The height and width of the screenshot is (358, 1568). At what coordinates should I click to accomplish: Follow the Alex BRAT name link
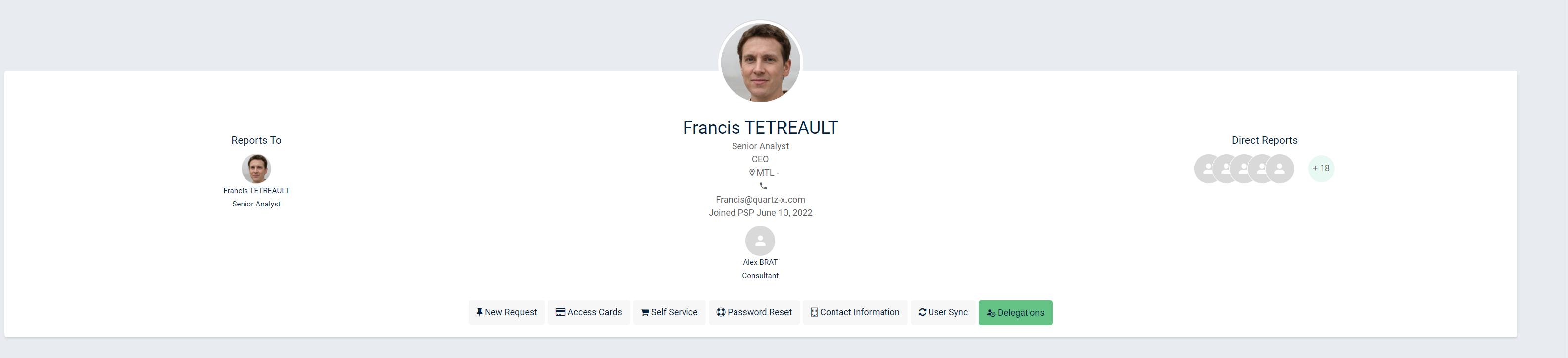(760, 262)
